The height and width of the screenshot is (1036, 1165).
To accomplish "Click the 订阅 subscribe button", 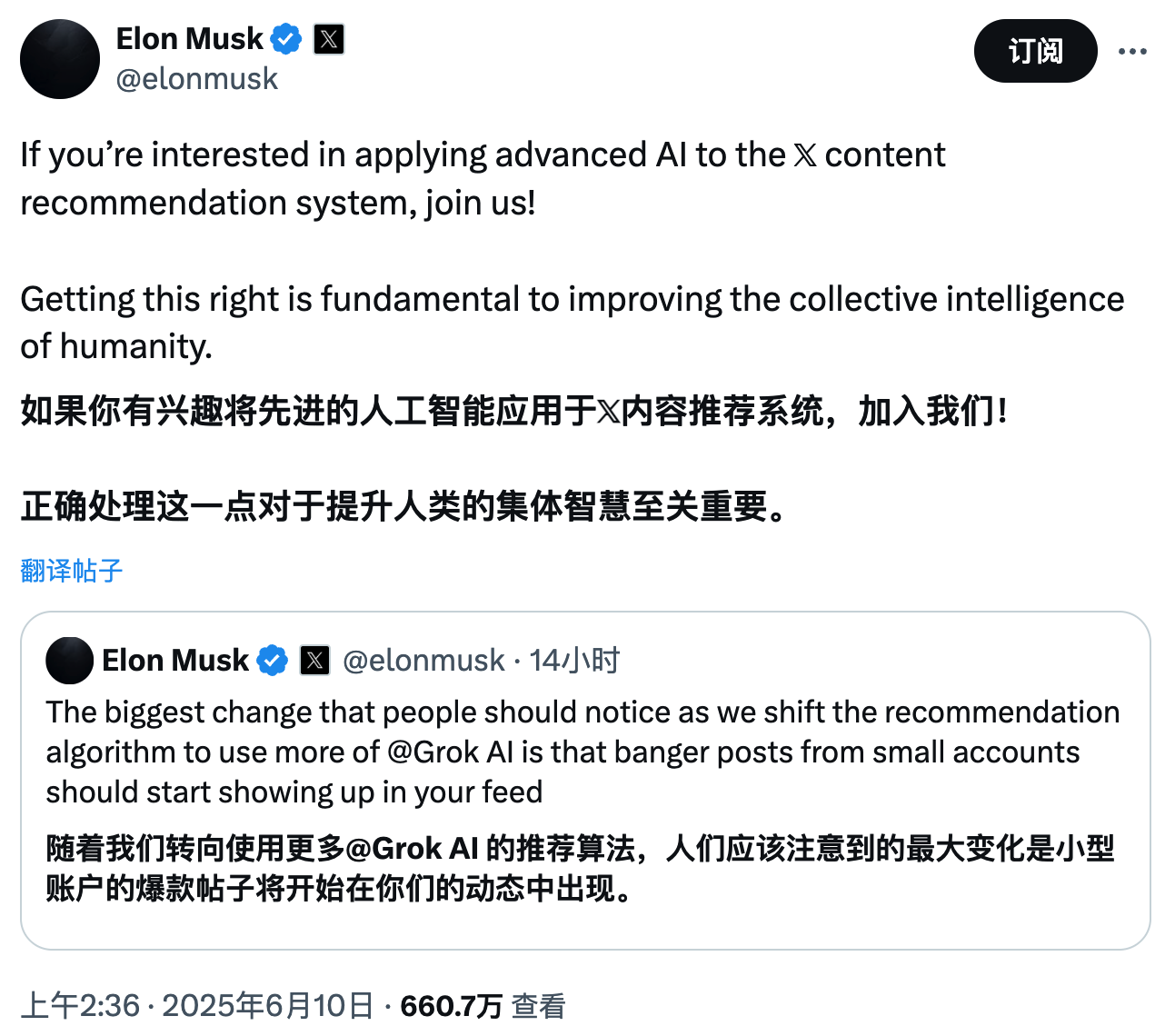I will coord(1035,51).
